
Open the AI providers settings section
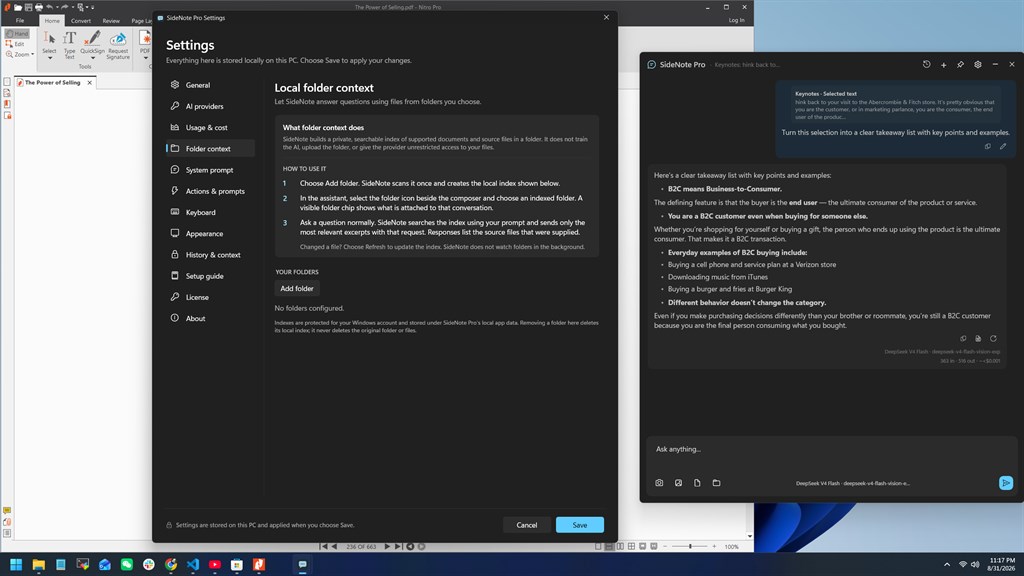[210, 106]
